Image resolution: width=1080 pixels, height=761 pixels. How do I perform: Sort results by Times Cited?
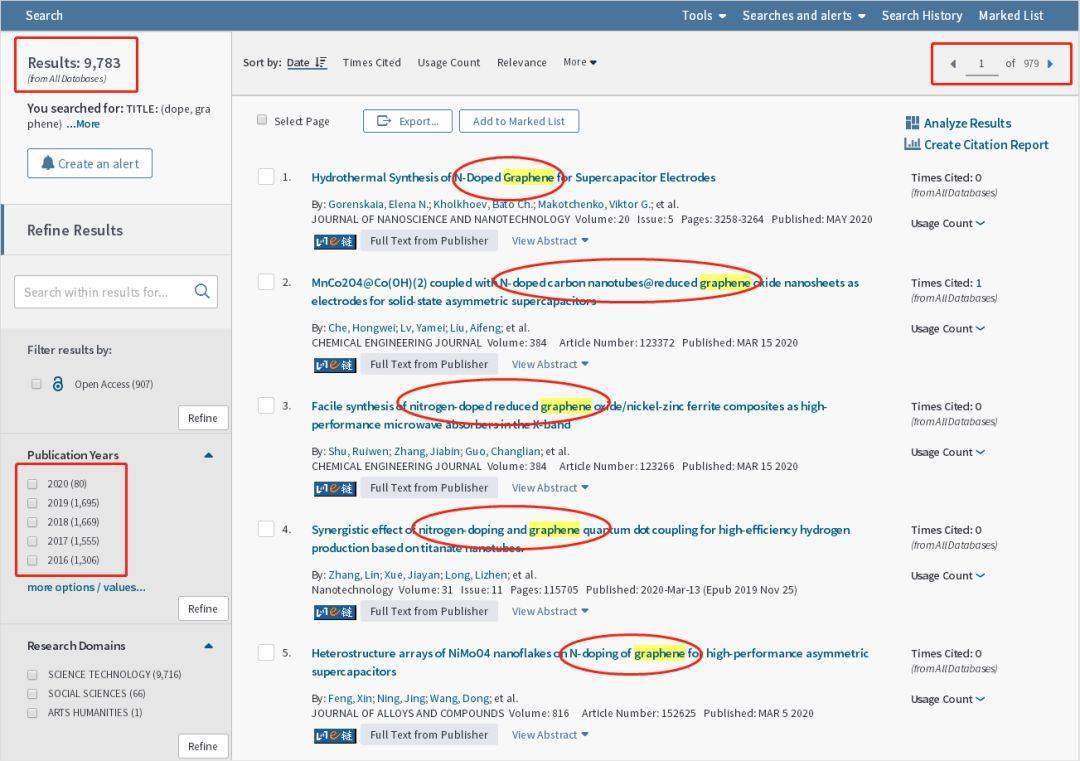click(371, 63)
